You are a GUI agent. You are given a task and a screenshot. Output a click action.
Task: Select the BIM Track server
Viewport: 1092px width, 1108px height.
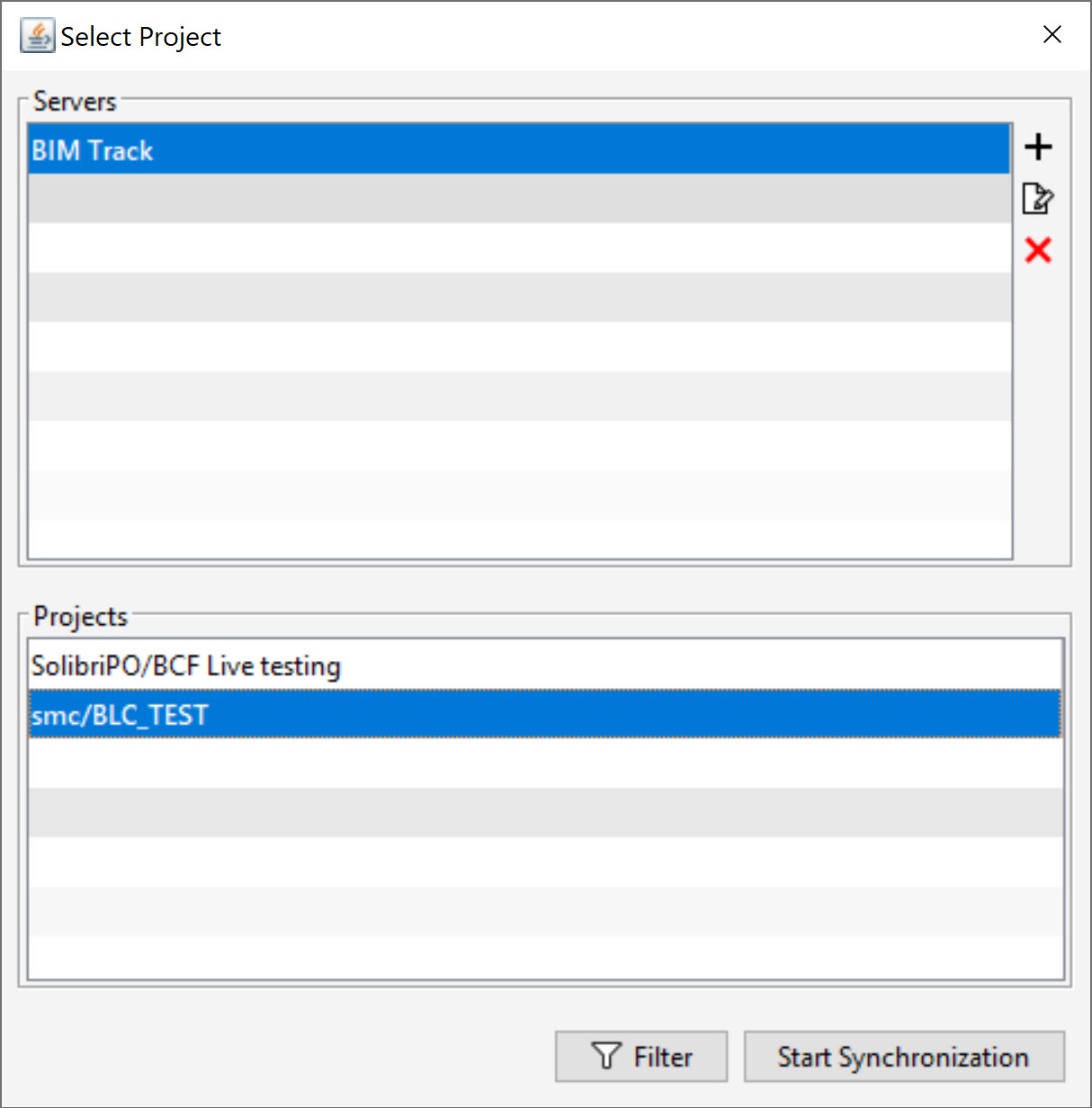[519, 149]
